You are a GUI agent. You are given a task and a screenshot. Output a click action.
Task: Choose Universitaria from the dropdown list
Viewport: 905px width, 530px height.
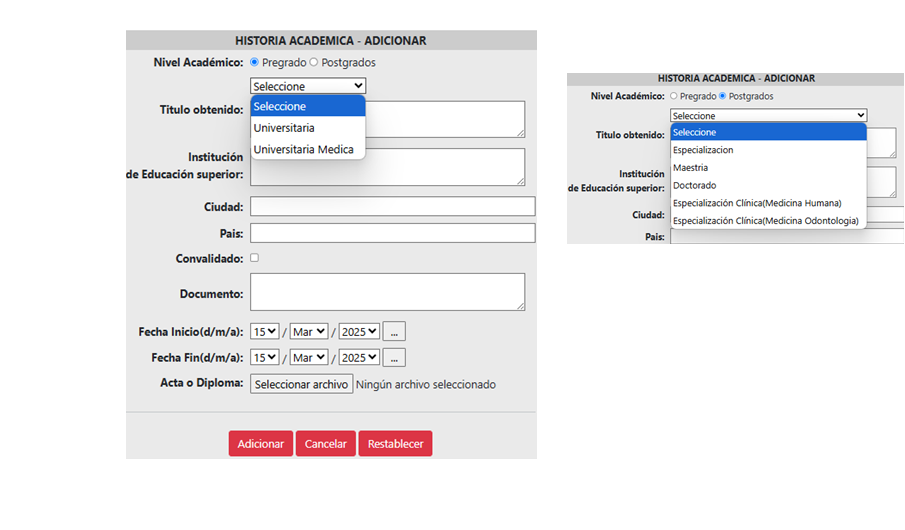click(x=284, y=128)
